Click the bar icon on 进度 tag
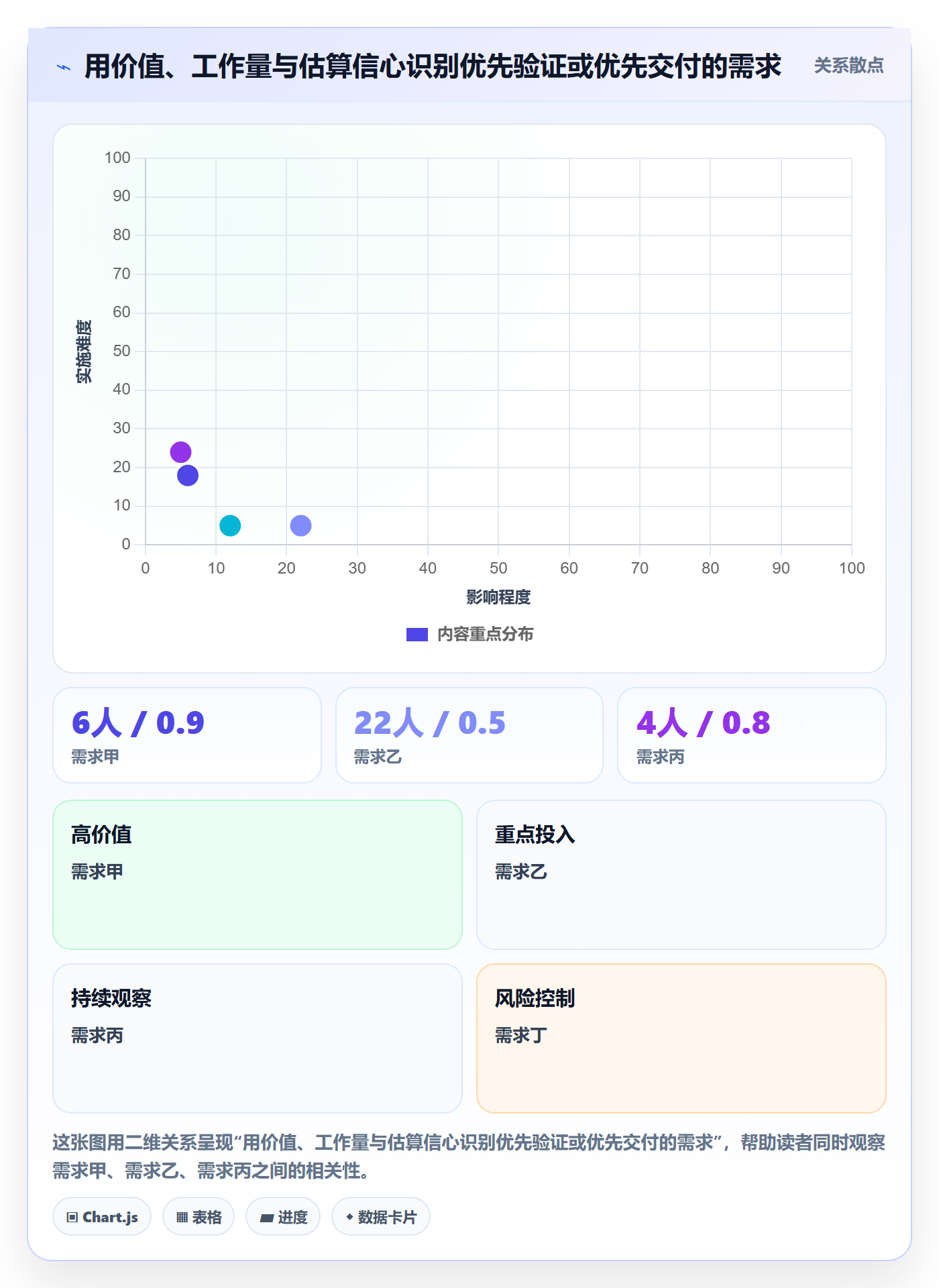Image resolution: width=939 pixels, height=1288 pixels. coord(266,1218)
